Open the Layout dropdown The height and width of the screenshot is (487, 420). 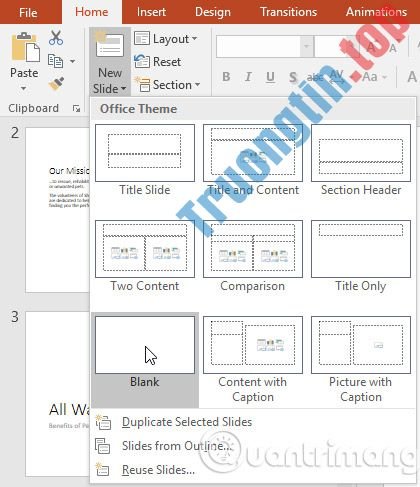166,39
